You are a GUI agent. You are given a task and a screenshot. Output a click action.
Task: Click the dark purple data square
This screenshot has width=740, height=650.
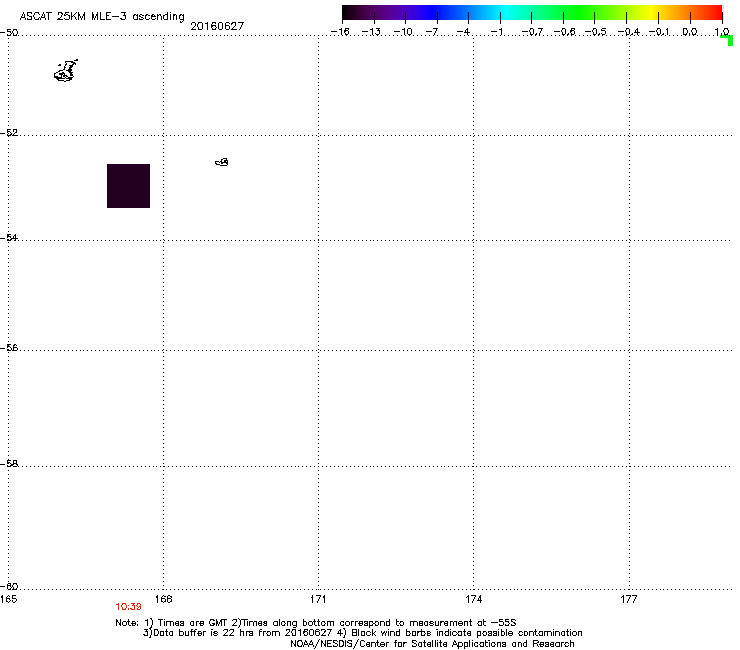(x=128, y=186)
